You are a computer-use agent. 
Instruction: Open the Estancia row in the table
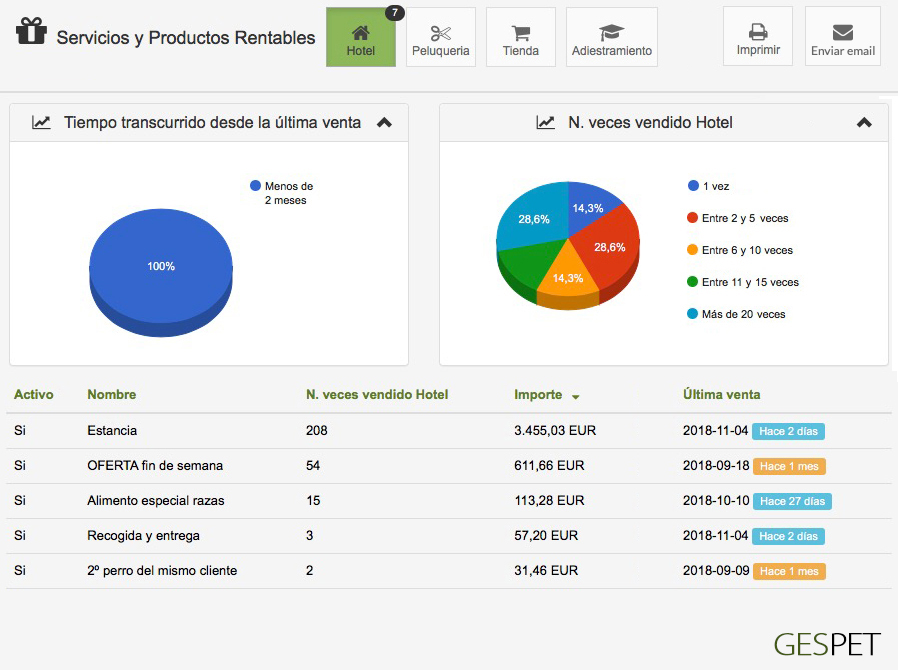coord(112,431)
